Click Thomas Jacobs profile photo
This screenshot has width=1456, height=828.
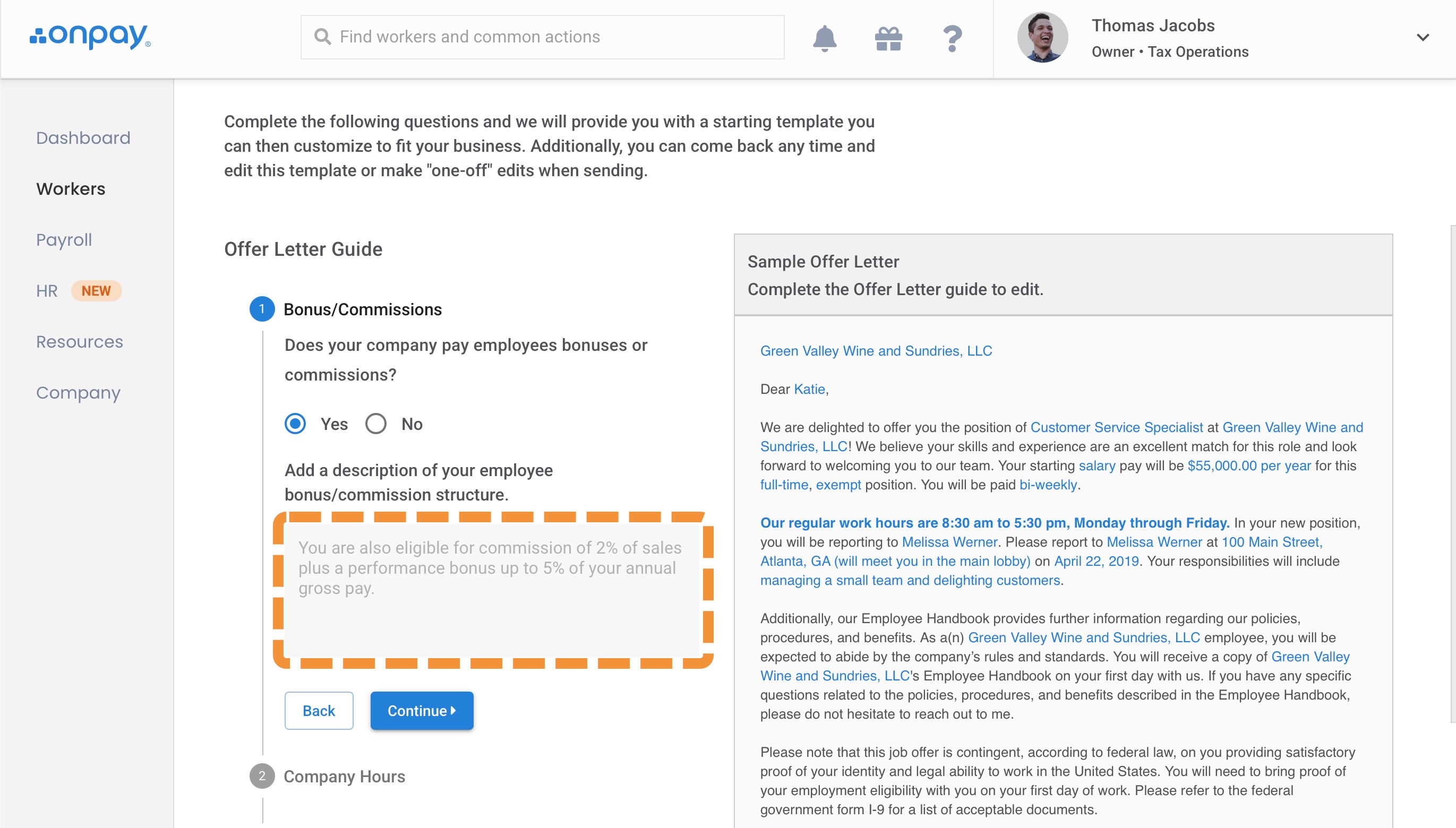coord(1042,38)
